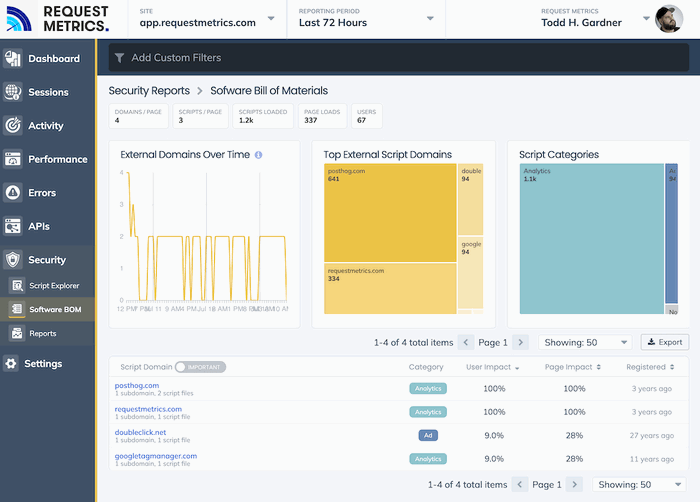Viewport: 700px width, 502px height.
Task: Open Activity from sidebar
Action: point(48,126)
